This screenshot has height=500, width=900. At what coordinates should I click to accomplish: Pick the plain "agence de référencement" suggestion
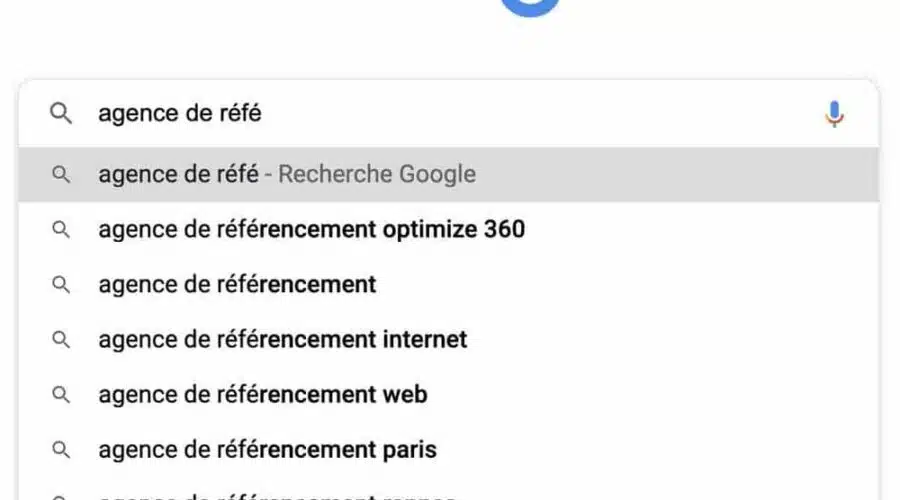(x=237, y=285)
